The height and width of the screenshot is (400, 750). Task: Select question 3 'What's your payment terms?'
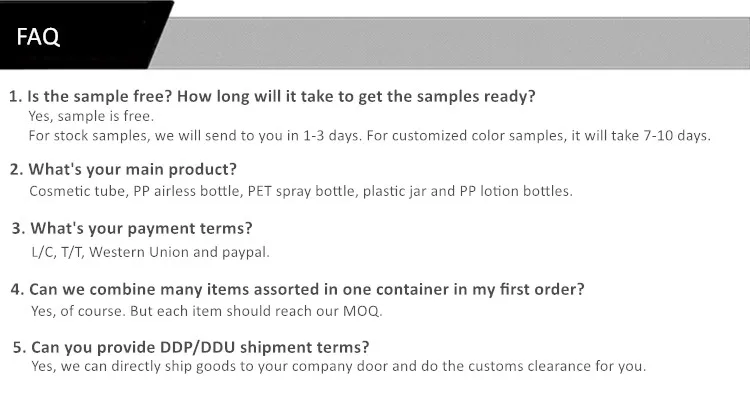pyautogui.click(x=132, y=228)
